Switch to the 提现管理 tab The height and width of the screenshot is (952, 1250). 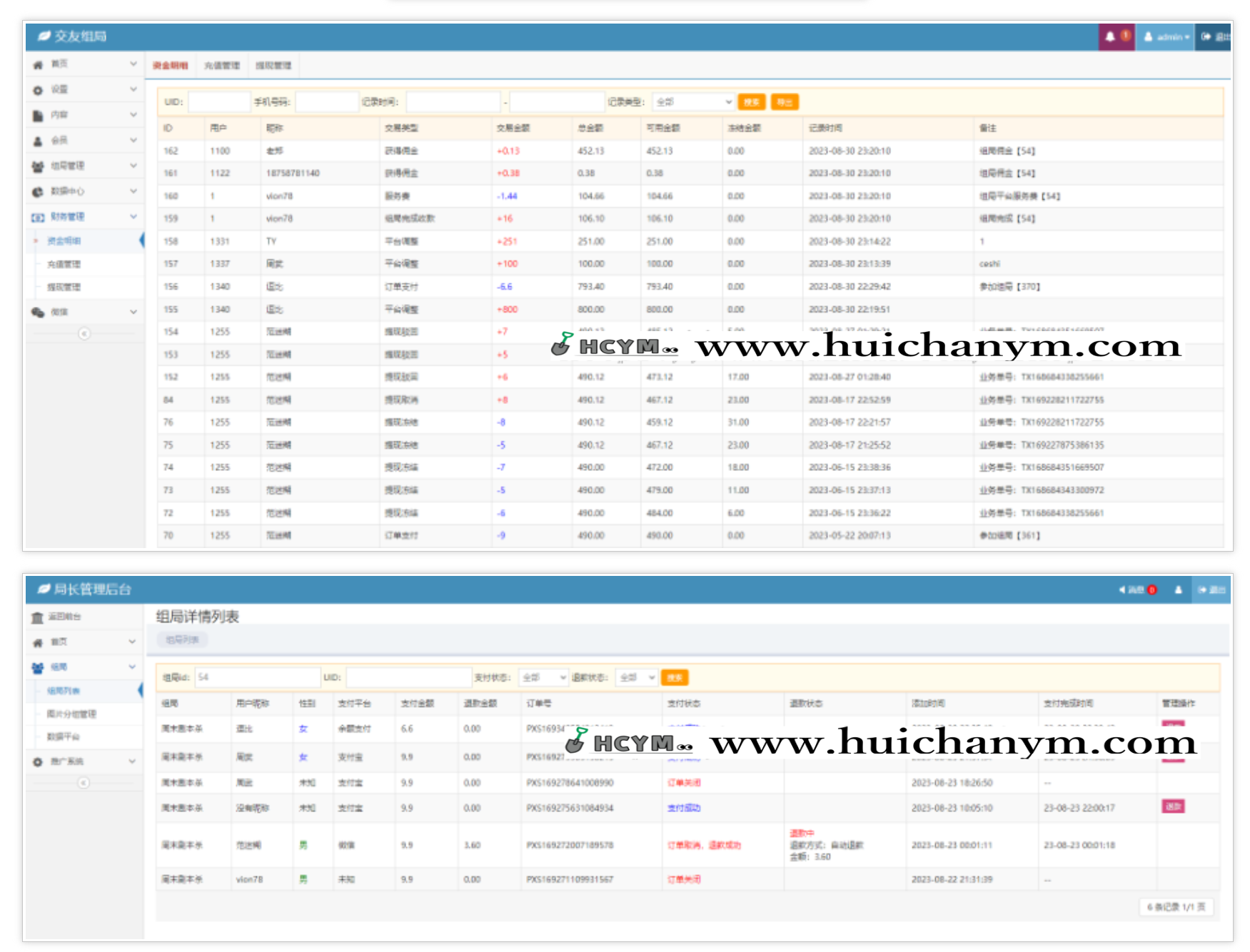coord(274,65)
